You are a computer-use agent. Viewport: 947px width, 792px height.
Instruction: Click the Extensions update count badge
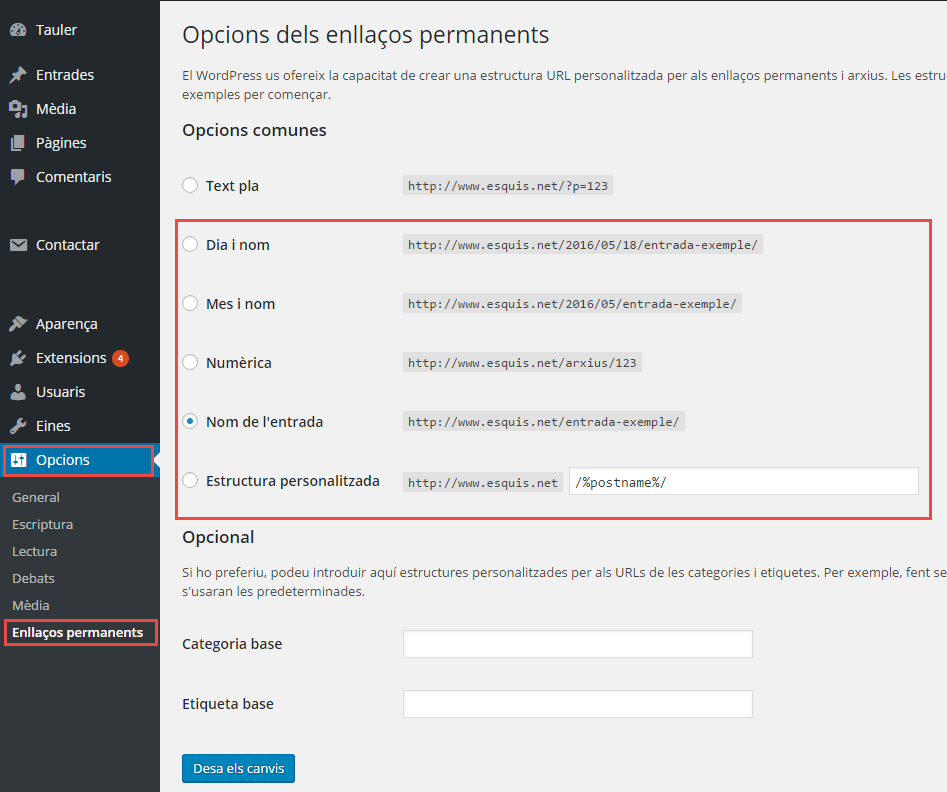(120, 358)
